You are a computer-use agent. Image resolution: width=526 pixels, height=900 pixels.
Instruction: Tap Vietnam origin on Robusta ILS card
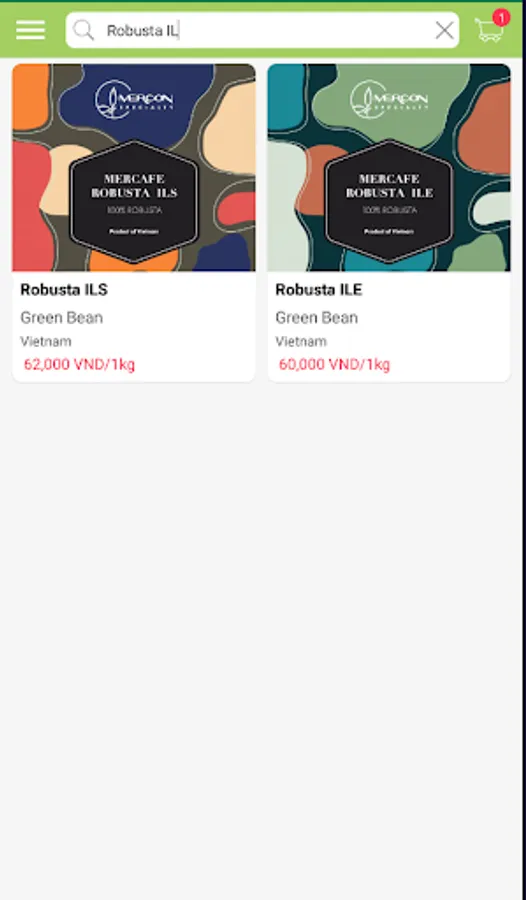pyautogui.click(x=46, y=342)
